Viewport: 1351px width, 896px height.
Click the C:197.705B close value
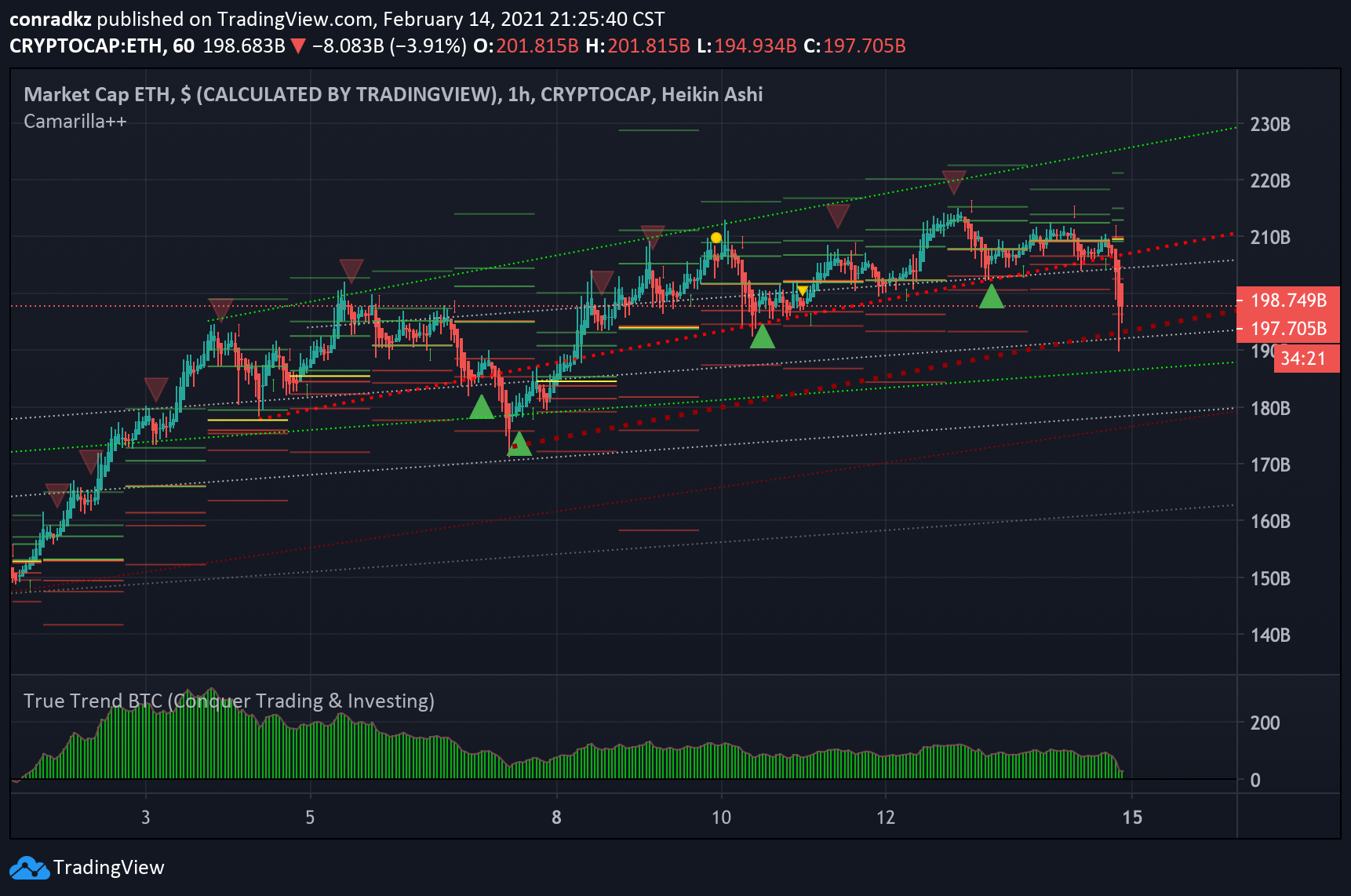tap(854, 46)
